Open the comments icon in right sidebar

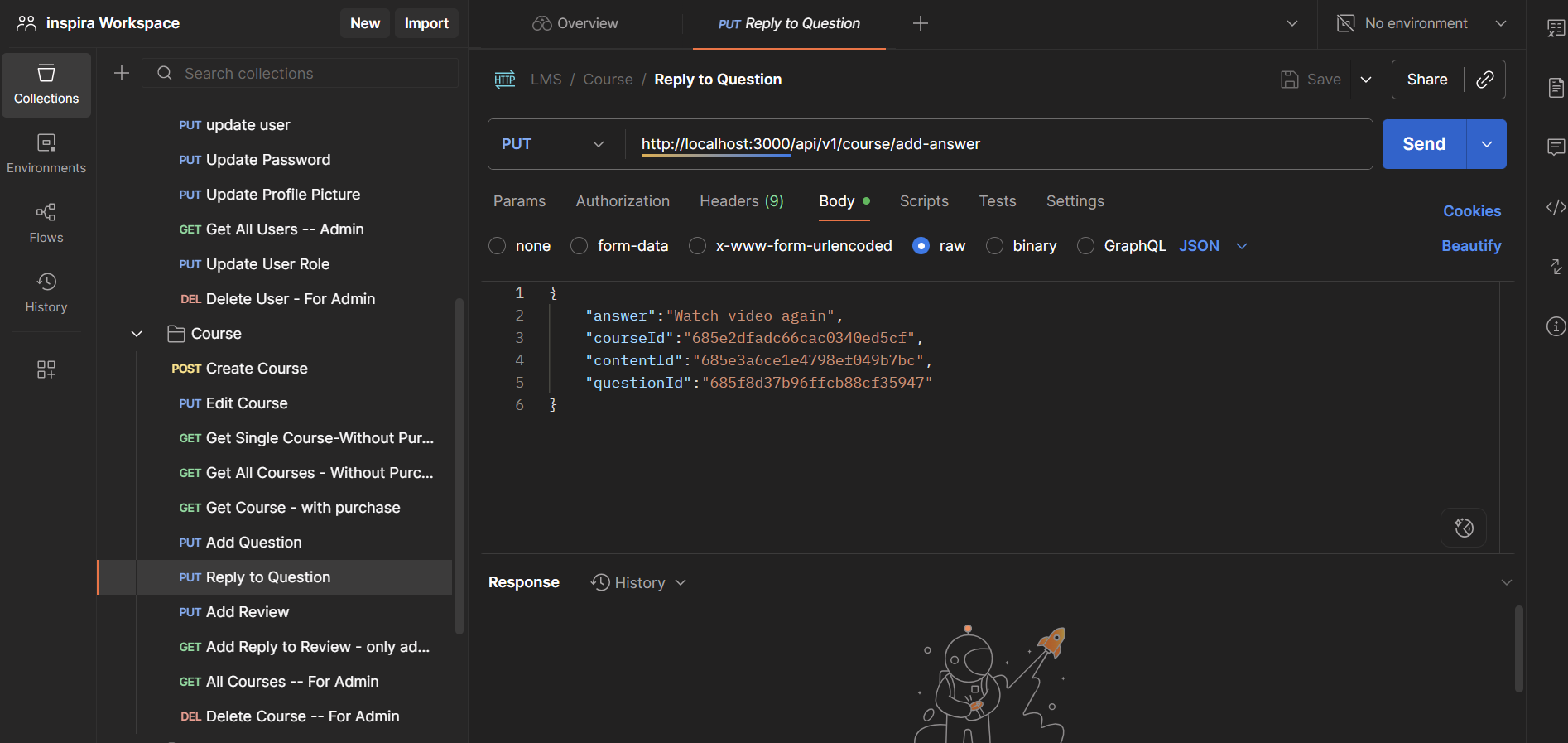point(1556,147)
